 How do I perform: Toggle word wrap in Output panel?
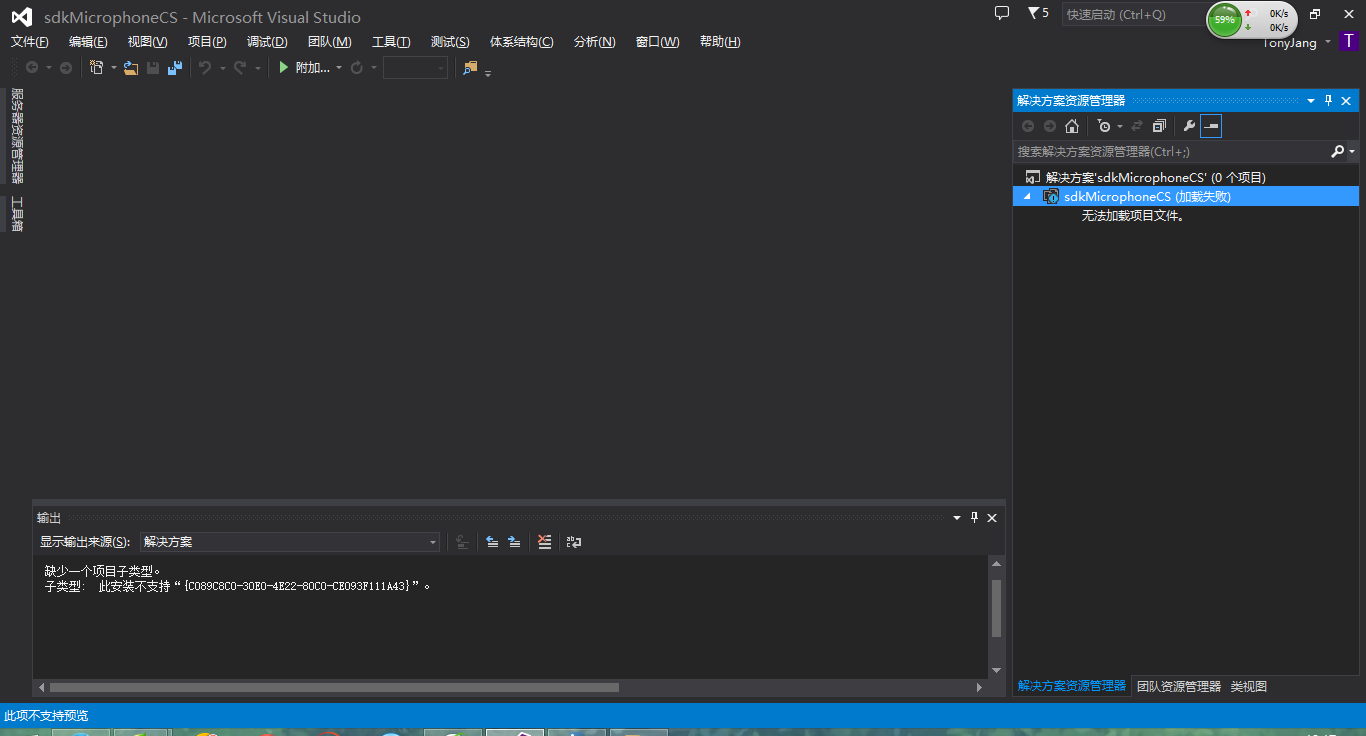[x=574, y=542]
